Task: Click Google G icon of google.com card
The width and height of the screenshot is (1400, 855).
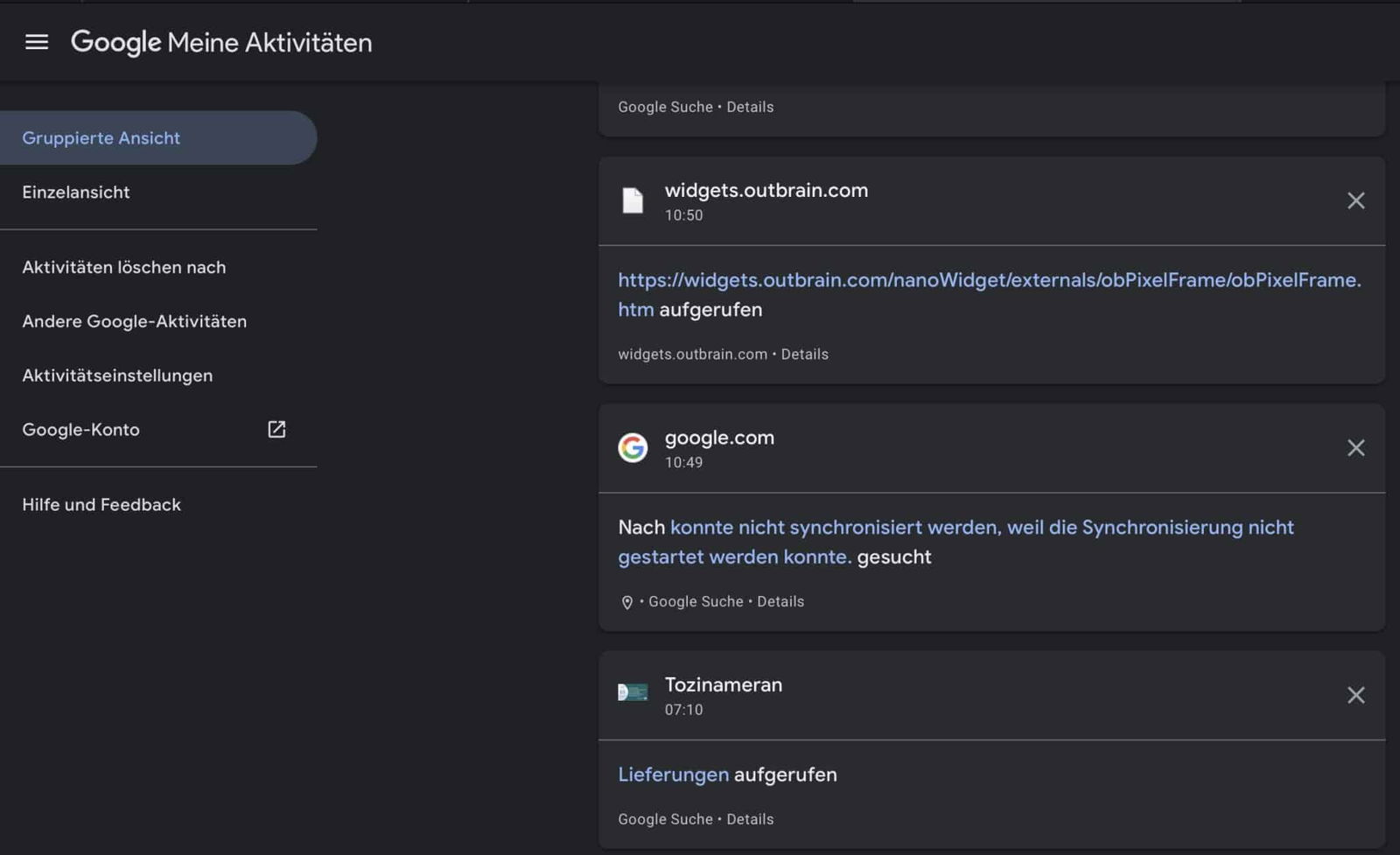Action: coord(633,448)
